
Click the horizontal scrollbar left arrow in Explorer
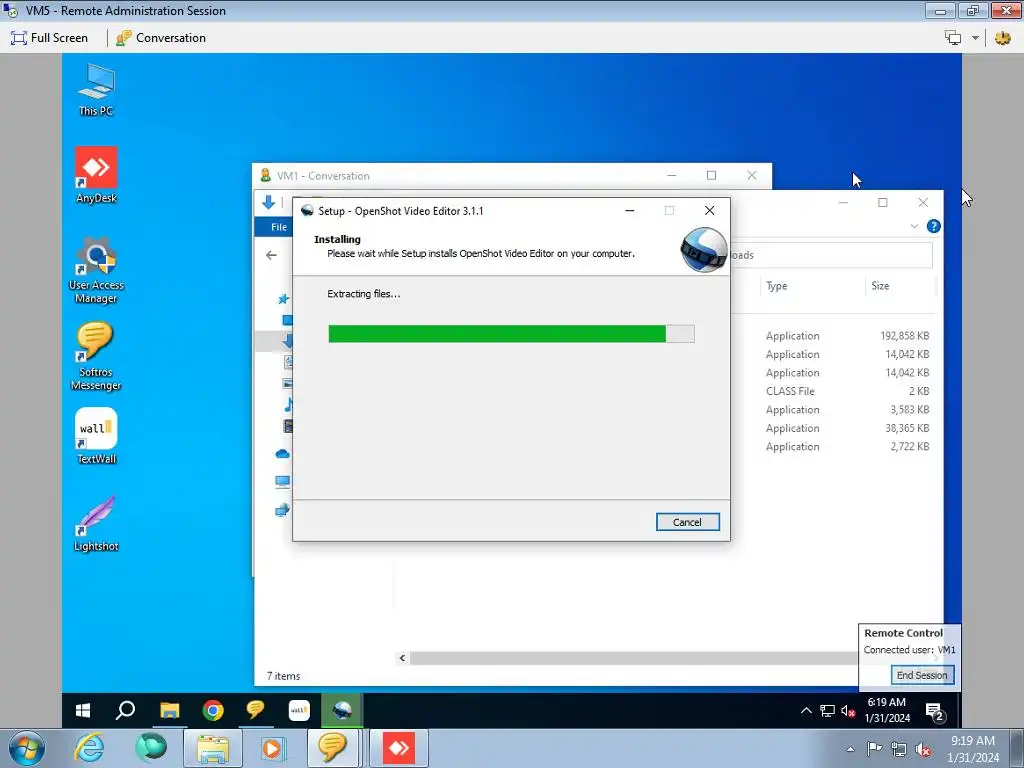(402, 658)
